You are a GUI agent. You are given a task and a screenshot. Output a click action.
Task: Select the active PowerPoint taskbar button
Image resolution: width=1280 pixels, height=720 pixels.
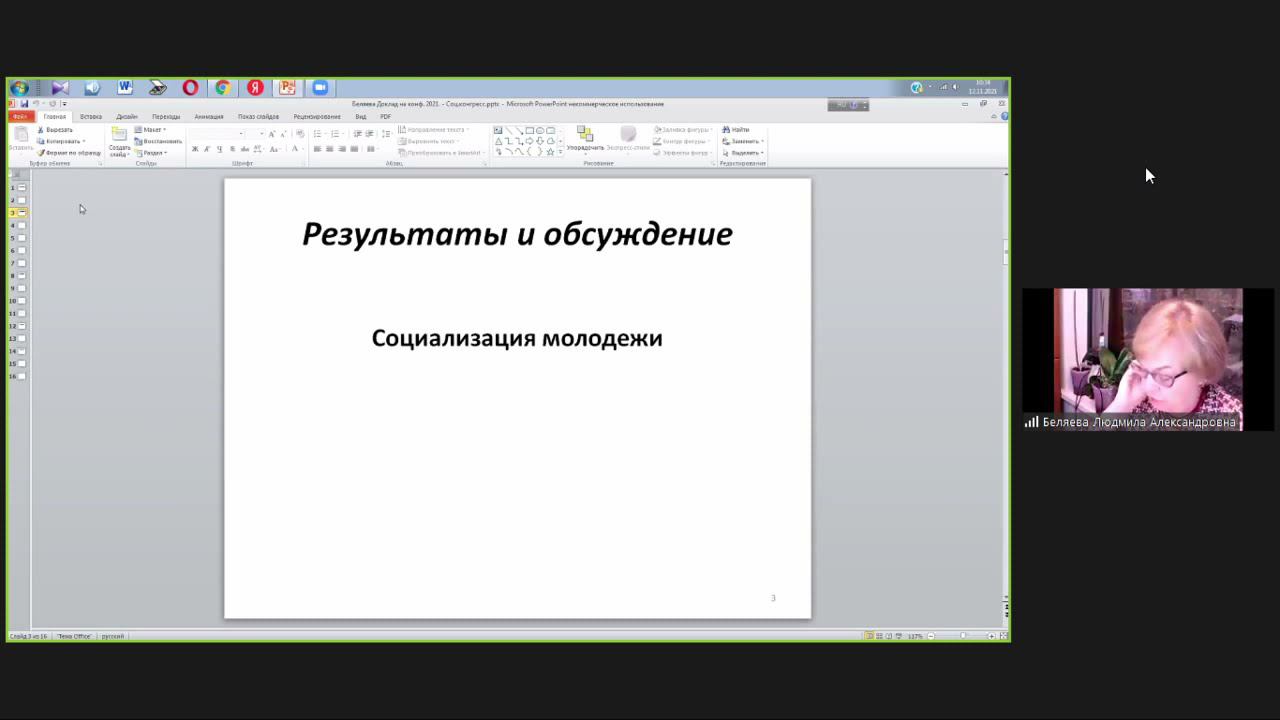[288, 88]
